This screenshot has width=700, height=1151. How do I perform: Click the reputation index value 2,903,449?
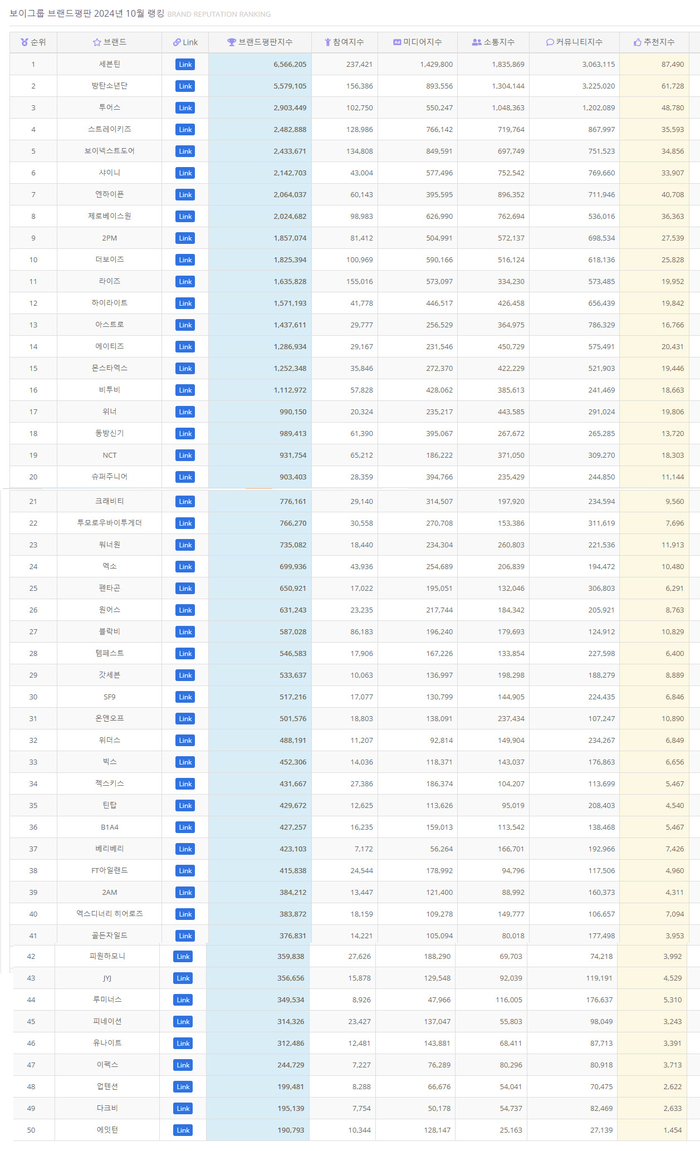tap(290, 108)
